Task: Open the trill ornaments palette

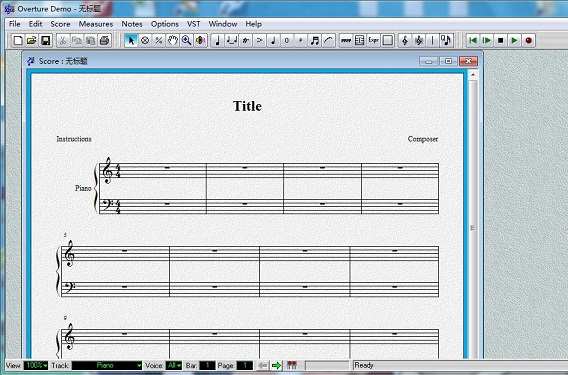Action: tap(245, 40)
